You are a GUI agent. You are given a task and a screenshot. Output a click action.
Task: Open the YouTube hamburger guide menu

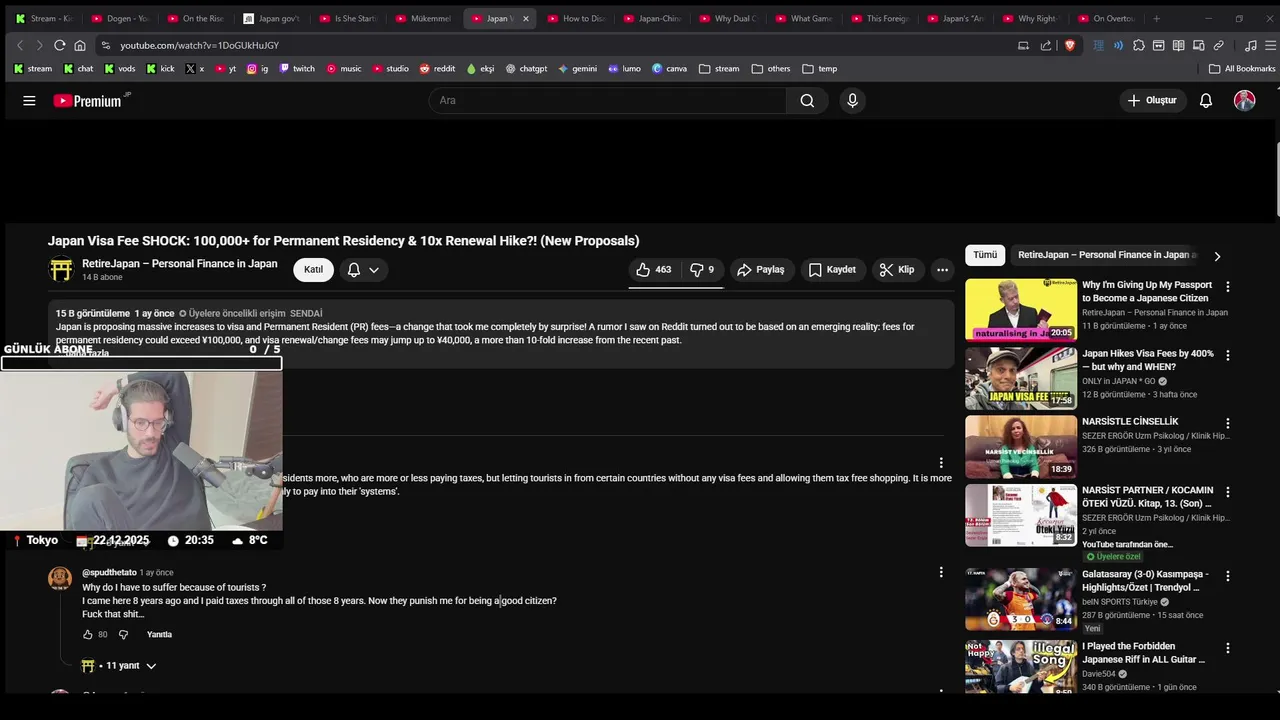click(29, 100)
